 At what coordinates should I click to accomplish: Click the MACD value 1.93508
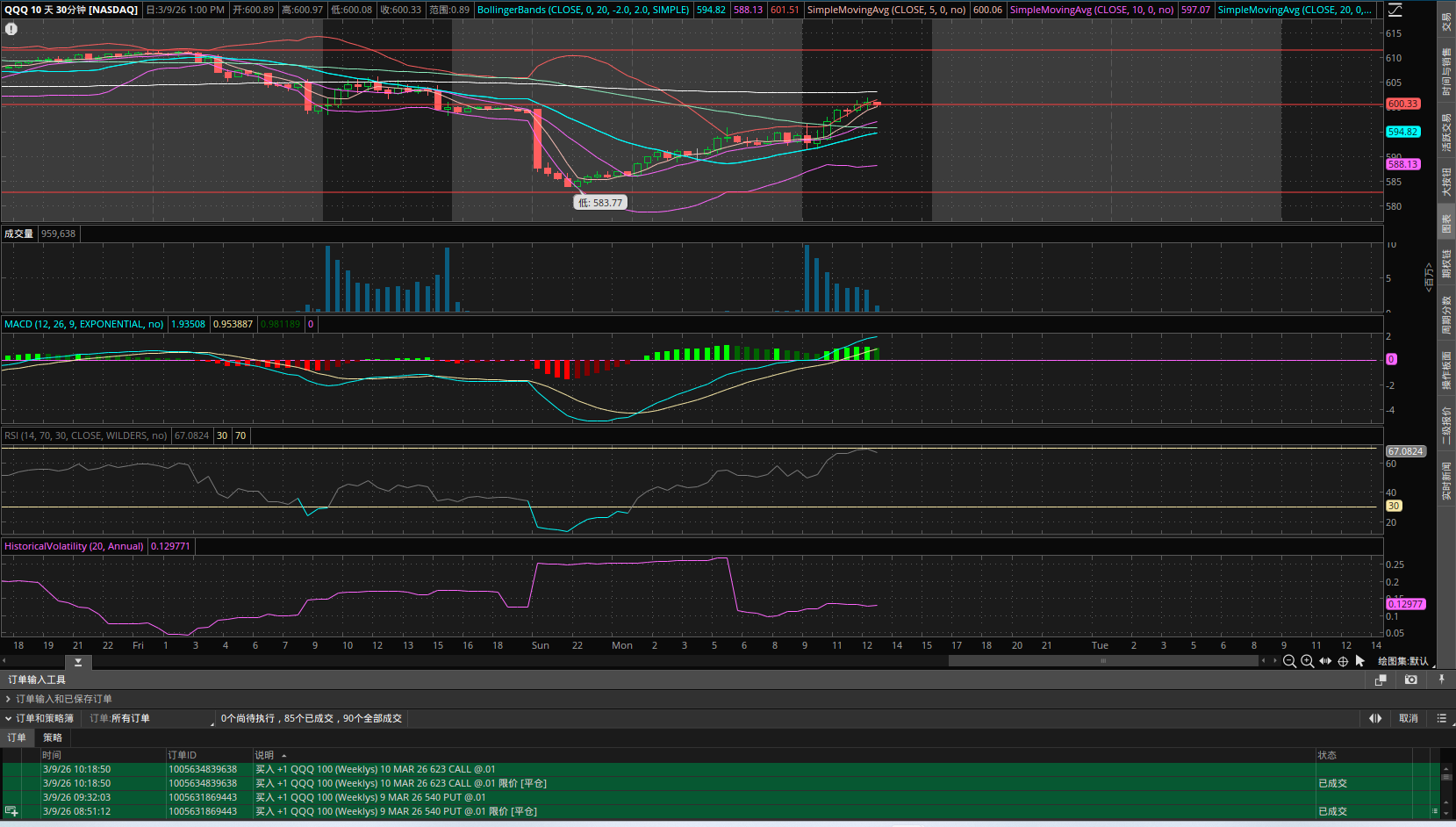tap(188, 324)
